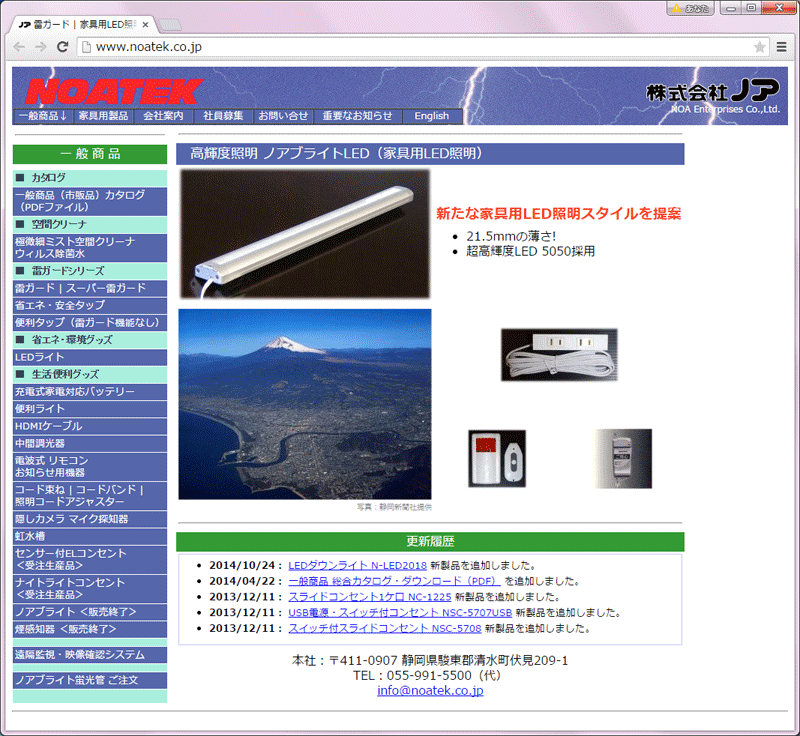Viewport: 800px width, 736px height.
Task: Click the 雷ガードシリーズ category heading
Action: click(x=90, y=271)
